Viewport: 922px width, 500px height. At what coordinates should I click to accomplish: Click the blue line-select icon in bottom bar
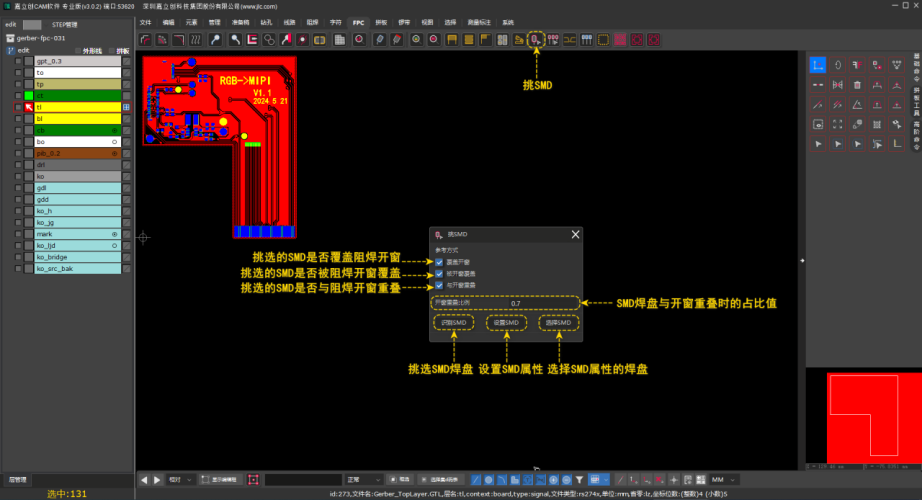click(476, 480)
